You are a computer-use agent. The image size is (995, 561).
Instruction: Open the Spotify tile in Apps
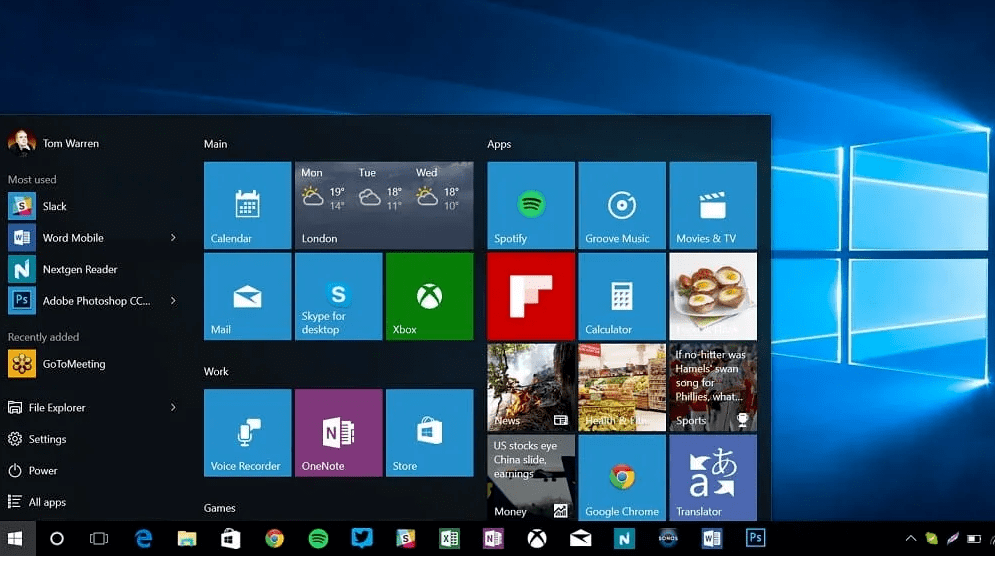530,205
